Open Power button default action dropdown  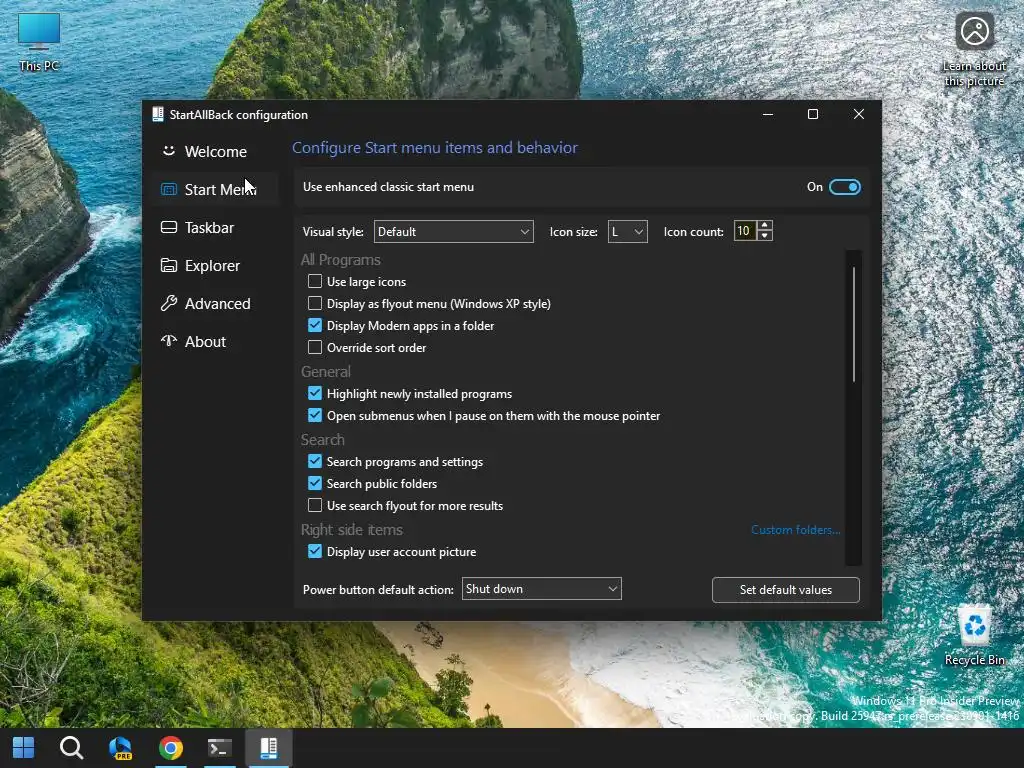(x=541, y=589)
